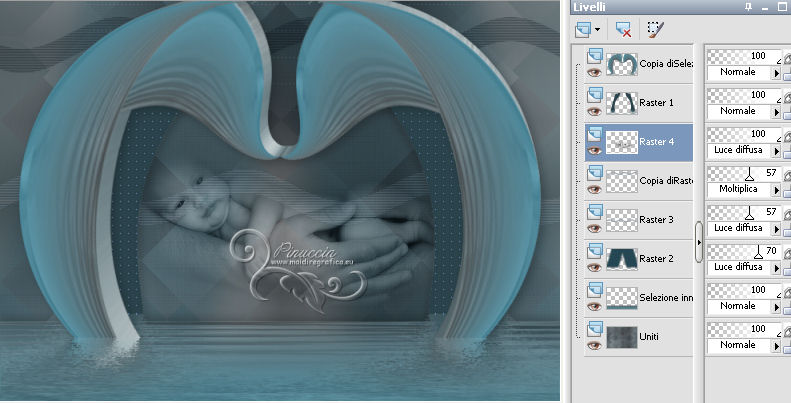Select layer named Copia diRast
791x403 pixels.
(x=666, y=181)
